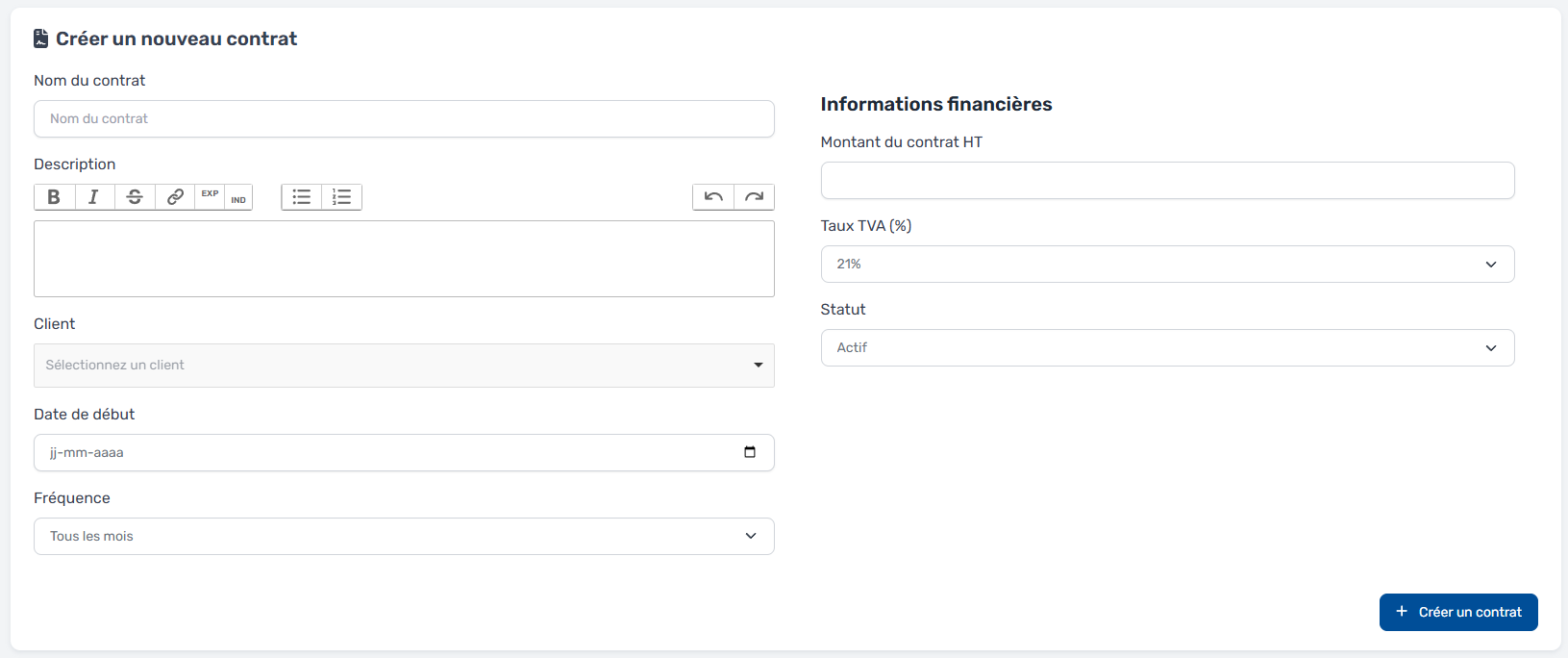Screen dimensions: 1568x658
Task: Open the Client selection dropdown
Action: point(404,366)
